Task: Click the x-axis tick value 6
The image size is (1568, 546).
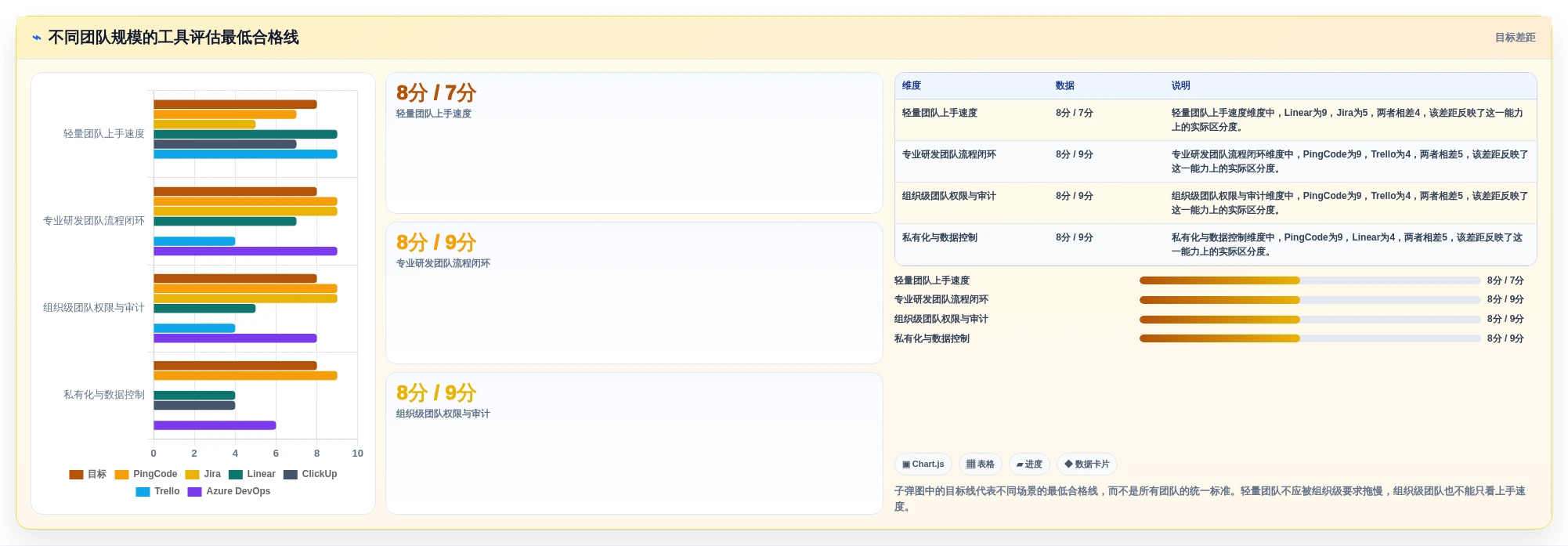Action: pos(276,454)
